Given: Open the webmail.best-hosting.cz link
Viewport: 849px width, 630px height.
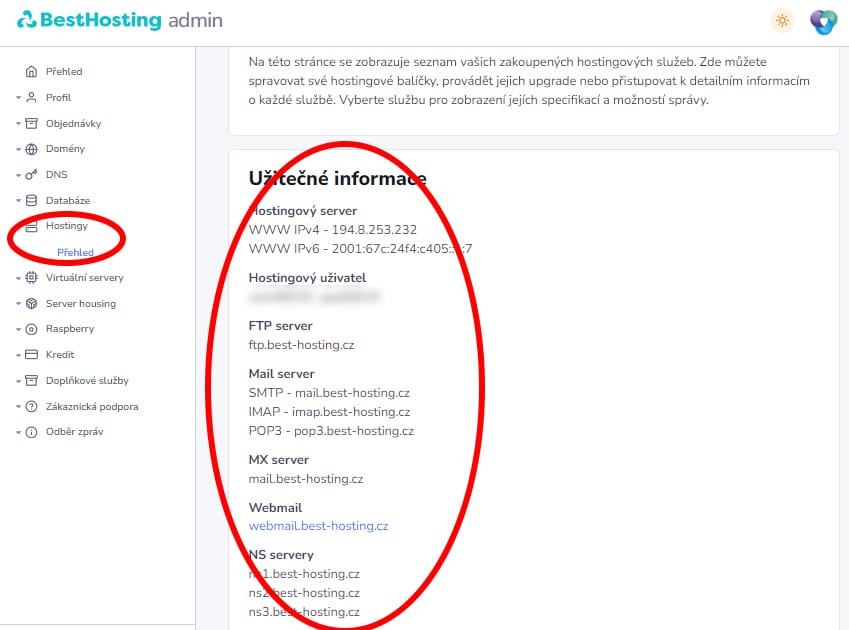Looking at the screenshot, I should pyautogui.click(x=318, y=526).
